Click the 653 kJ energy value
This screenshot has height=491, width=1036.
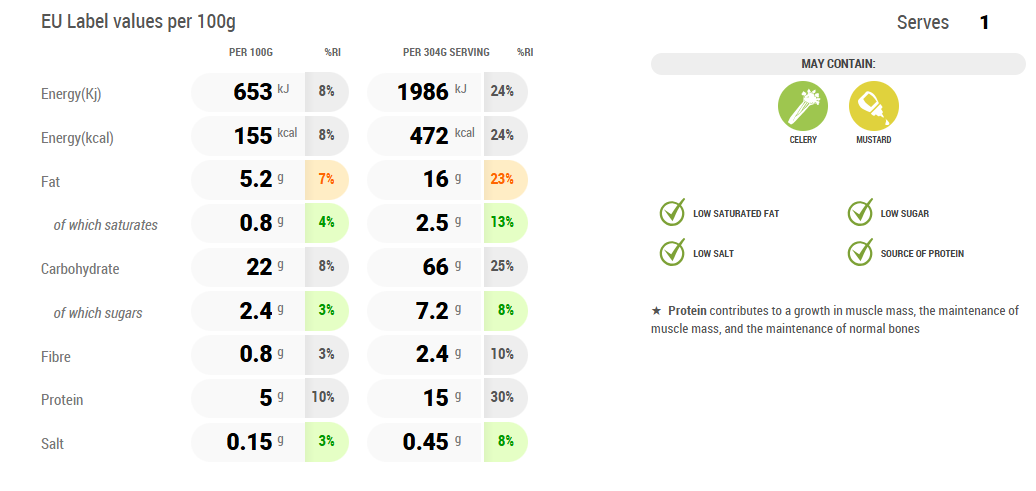click(252, 92)
